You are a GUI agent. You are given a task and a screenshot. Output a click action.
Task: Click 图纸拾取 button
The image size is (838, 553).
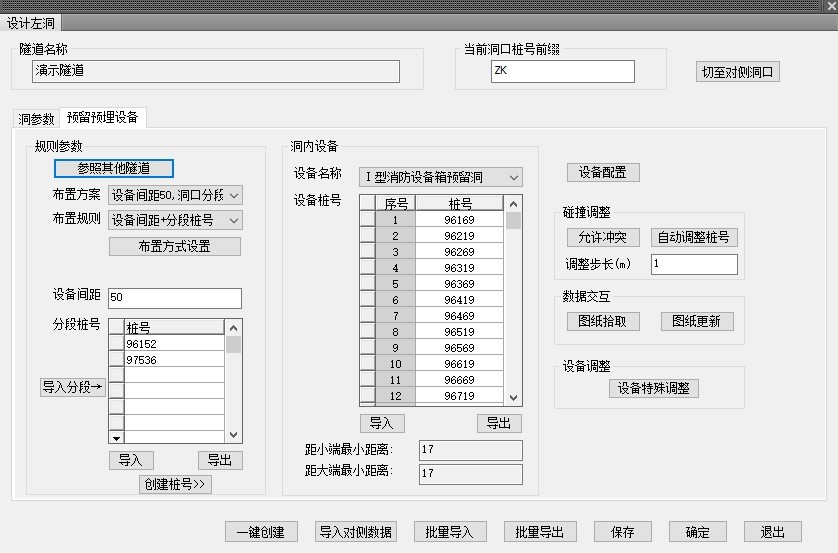click(603, 321)
